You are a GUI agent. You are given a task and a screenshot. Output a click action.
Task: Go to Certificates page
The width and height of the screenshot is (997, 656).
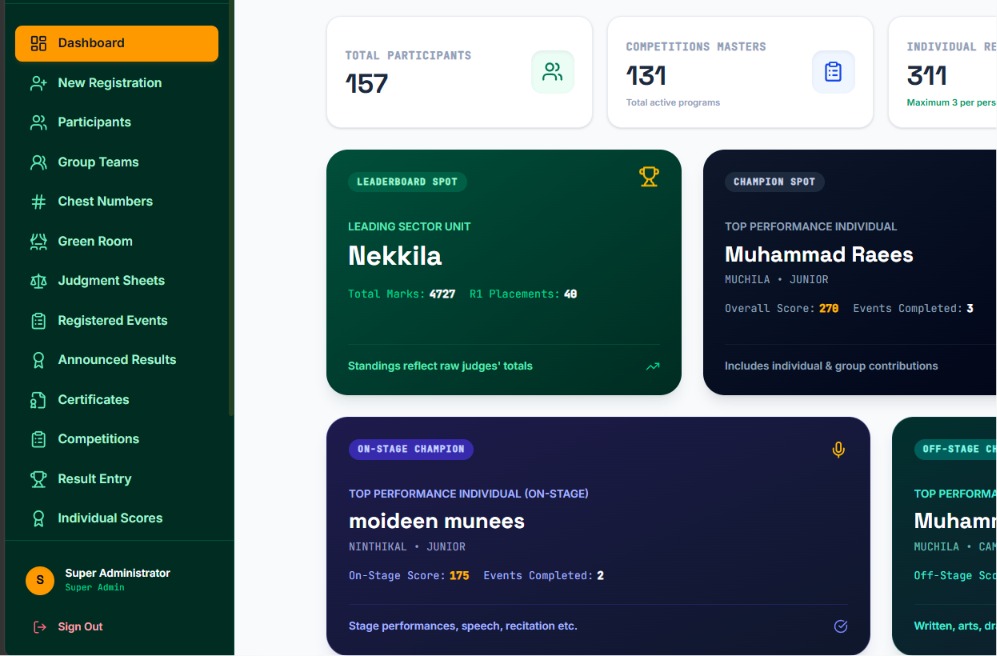click(116, 400)
